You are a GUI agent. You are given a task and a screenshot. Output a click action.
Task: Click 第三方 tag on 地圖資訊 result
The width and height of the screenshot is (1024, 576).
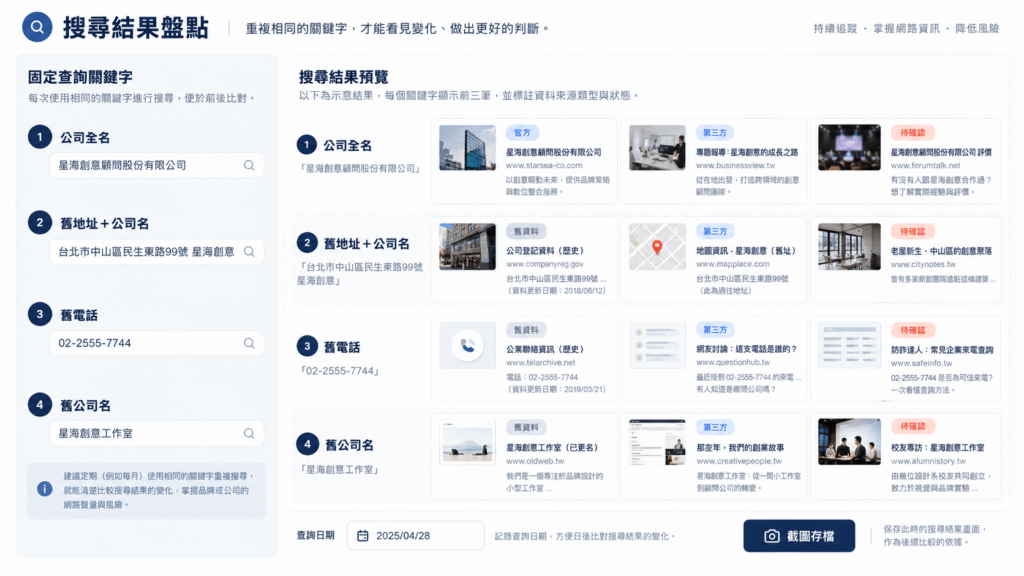(x=714, y=231)
